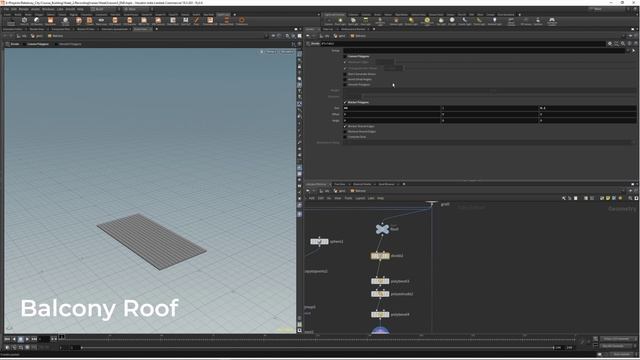640x360 pixels.
Task: Open the Edit menu
Action: 14,9
